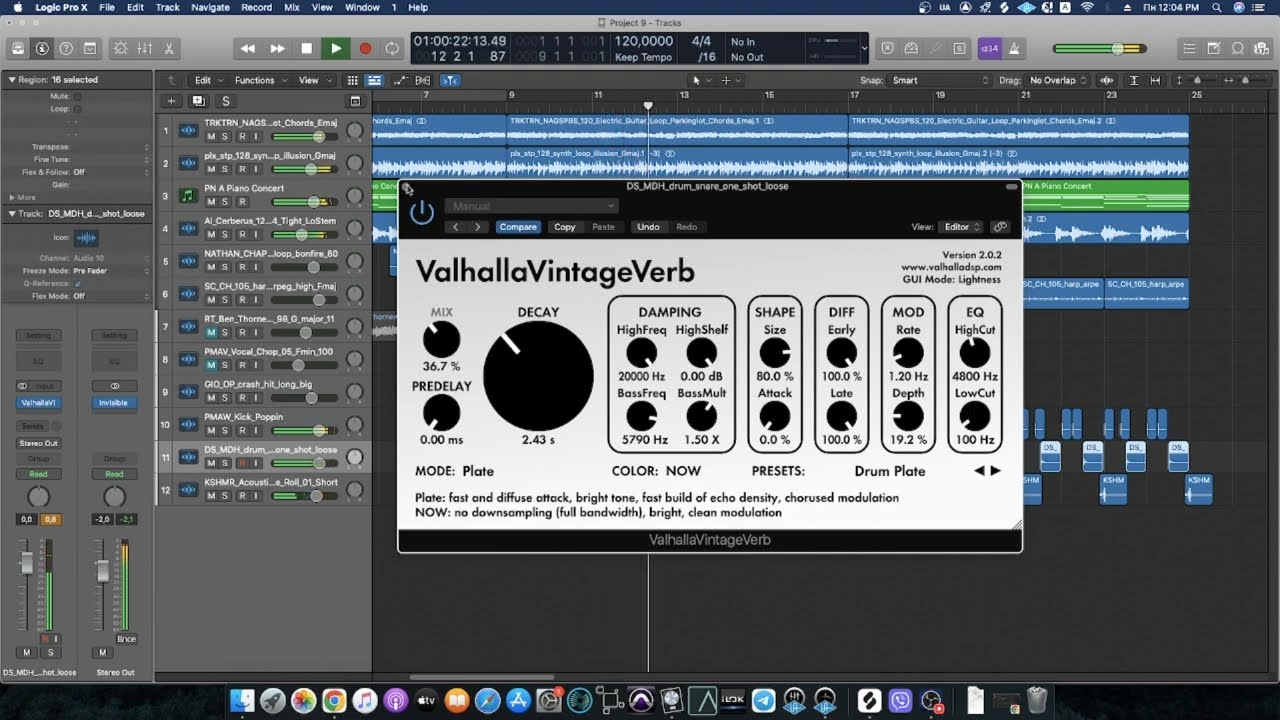Viewport: 1280px width, 720px height.
Task: Open Quick Help question-mark icon
Action: pyautogui.click(x=66, y=48)
